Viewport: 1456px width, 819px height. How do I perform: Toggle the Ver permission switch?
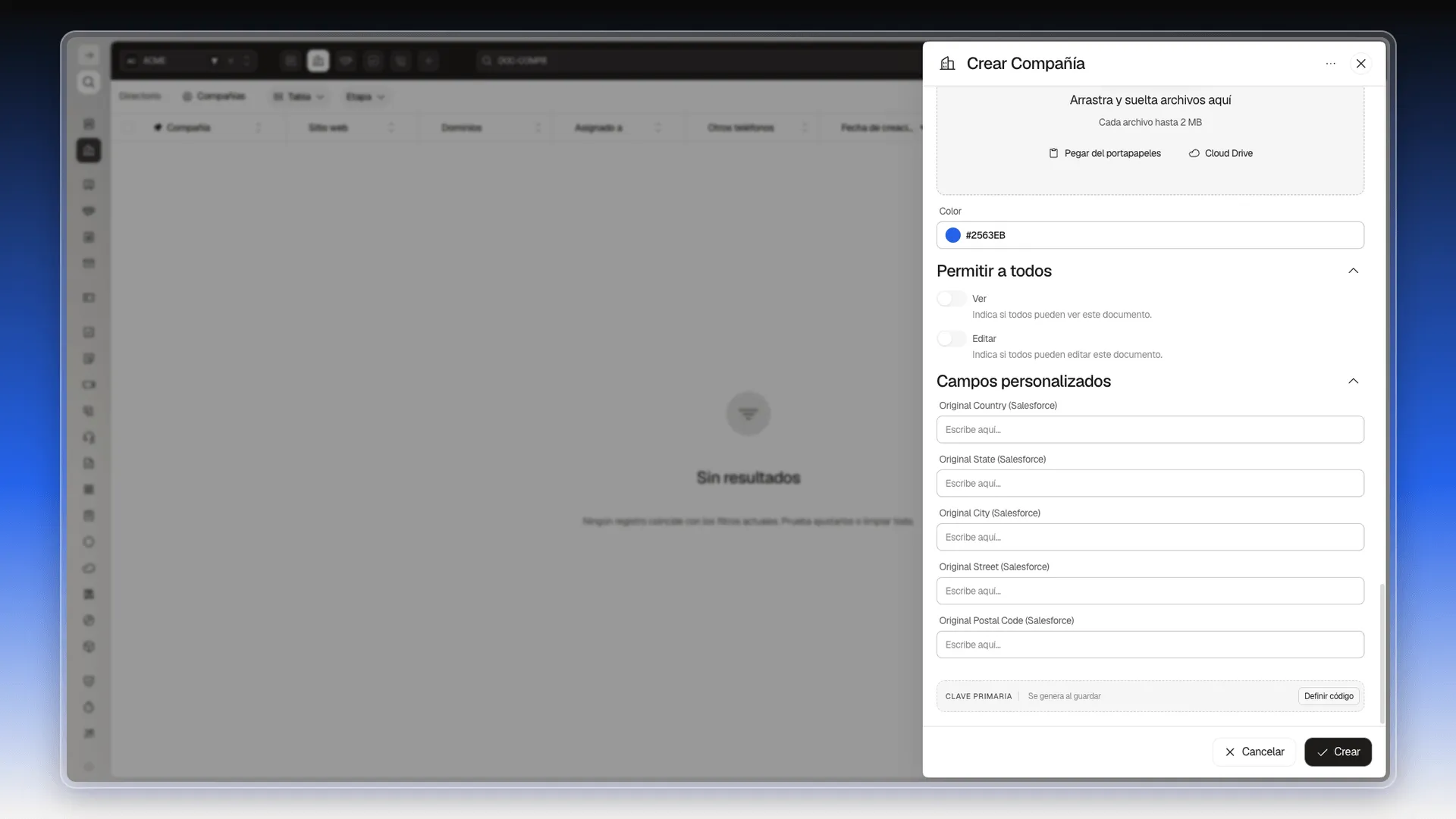tap(952, 299)
